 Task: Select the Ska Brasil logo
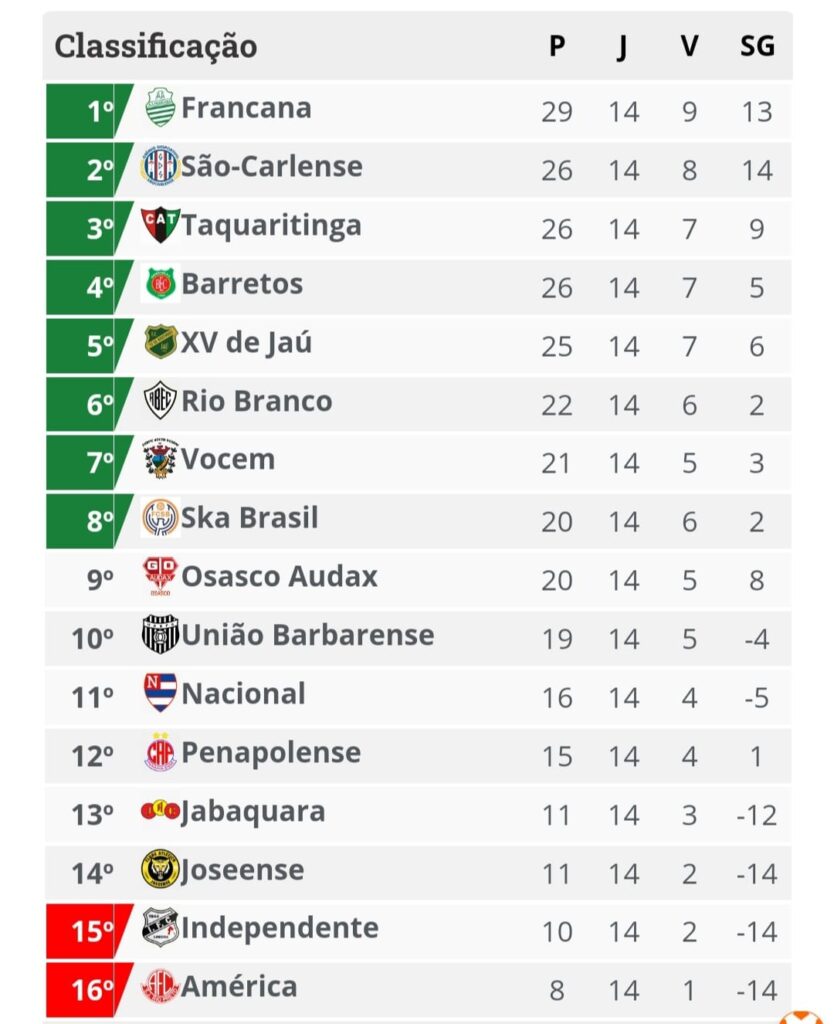pyautogui.click(x=160, y=517)
